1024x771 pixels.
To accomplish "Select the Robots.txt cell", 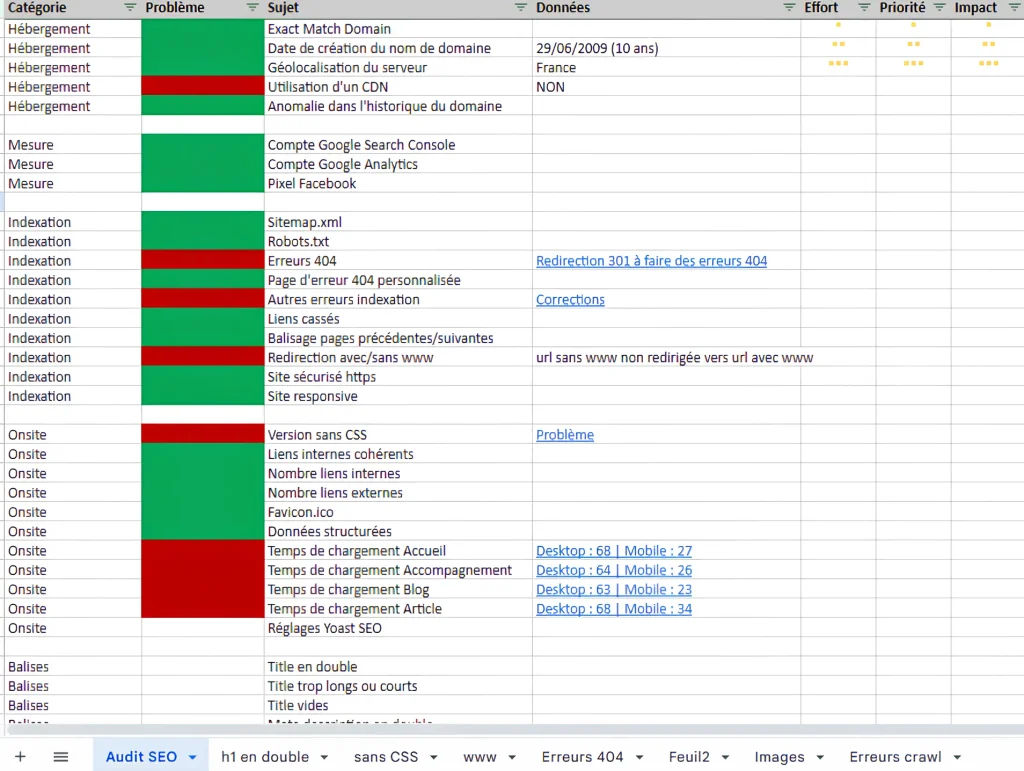I will click(x=398, y=242).
